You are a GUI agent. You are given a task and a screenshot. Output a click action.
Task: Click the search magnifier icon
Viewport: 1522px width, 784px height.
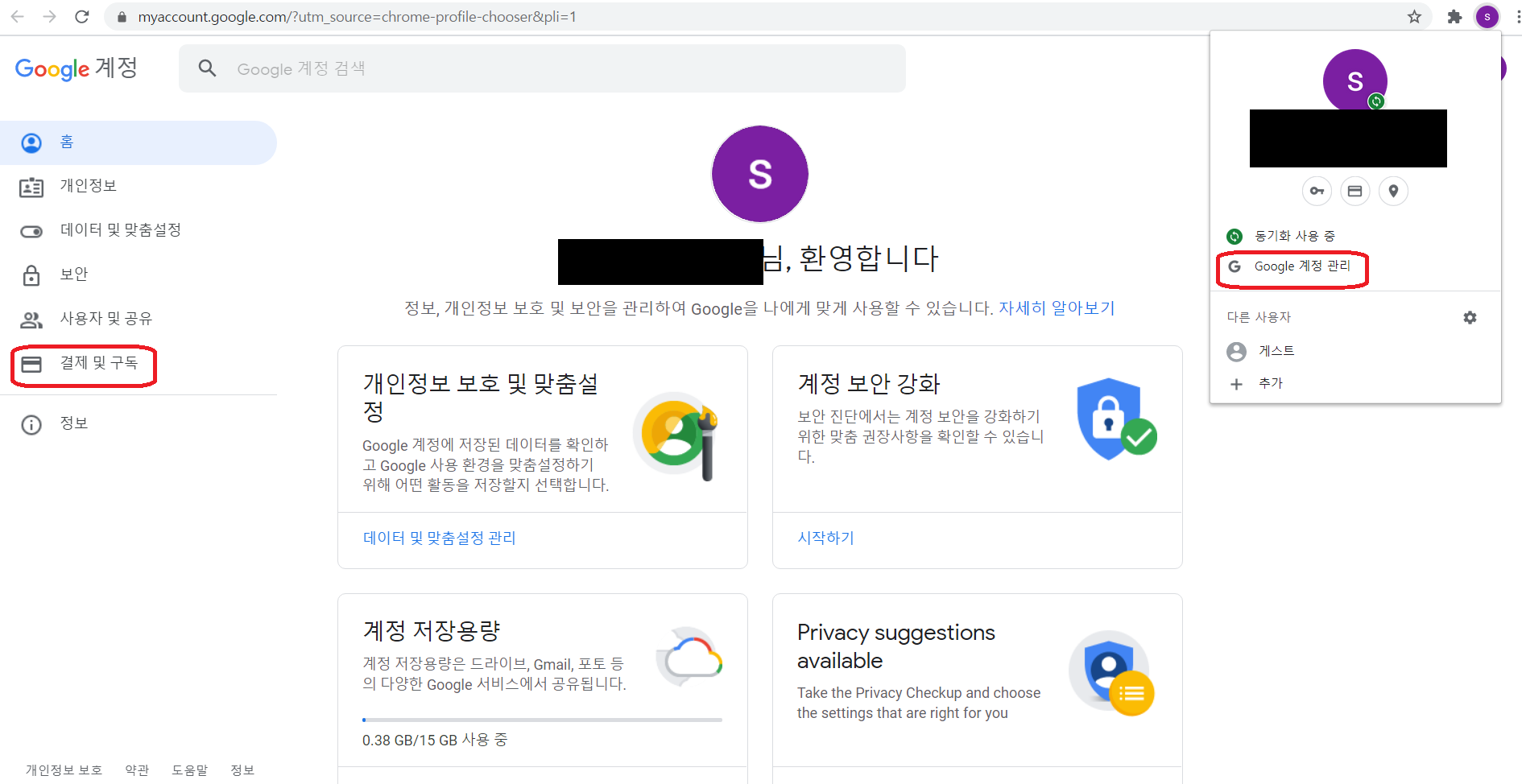point(207,68)
